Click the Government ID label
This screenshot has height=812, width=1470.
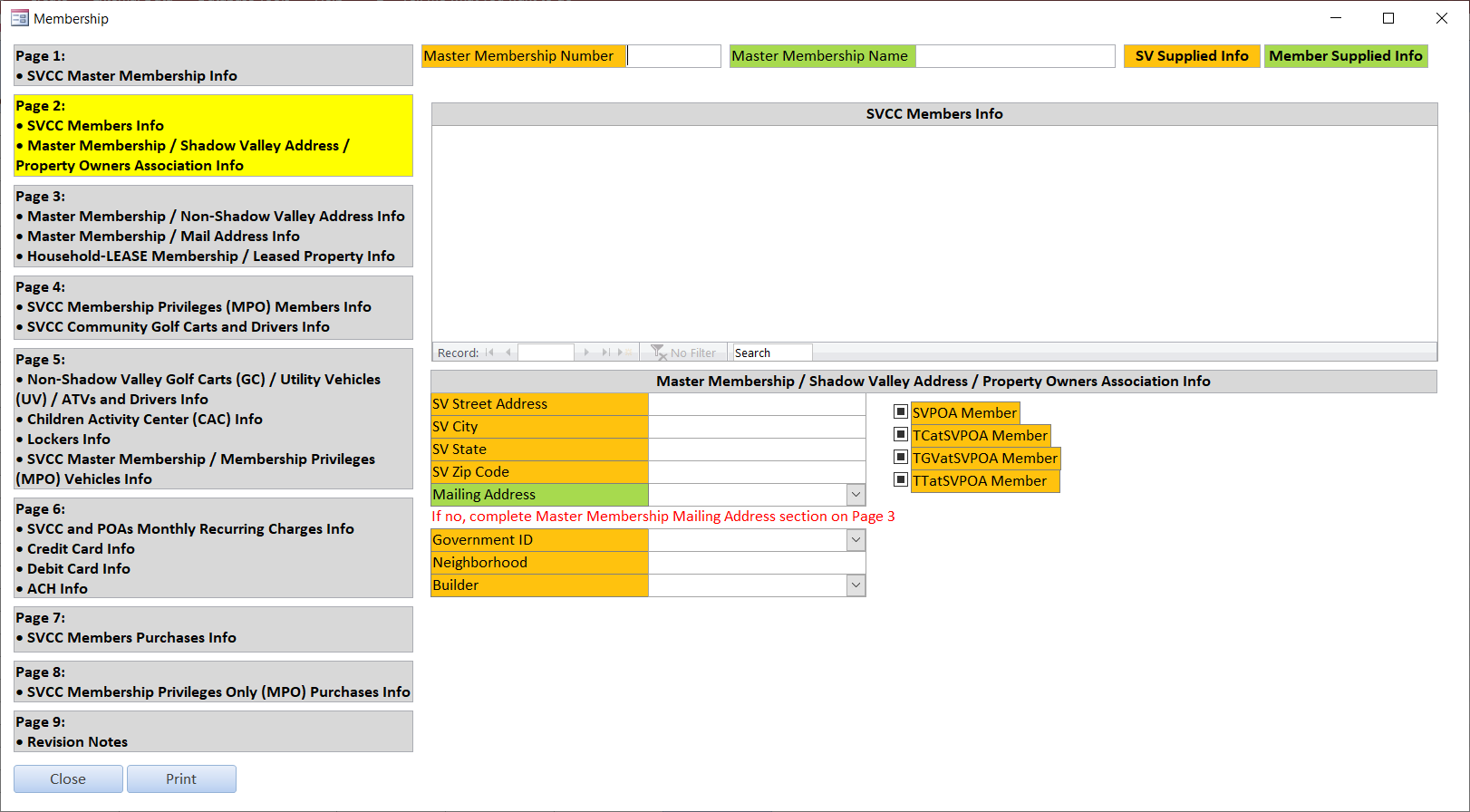coord(539,540)
